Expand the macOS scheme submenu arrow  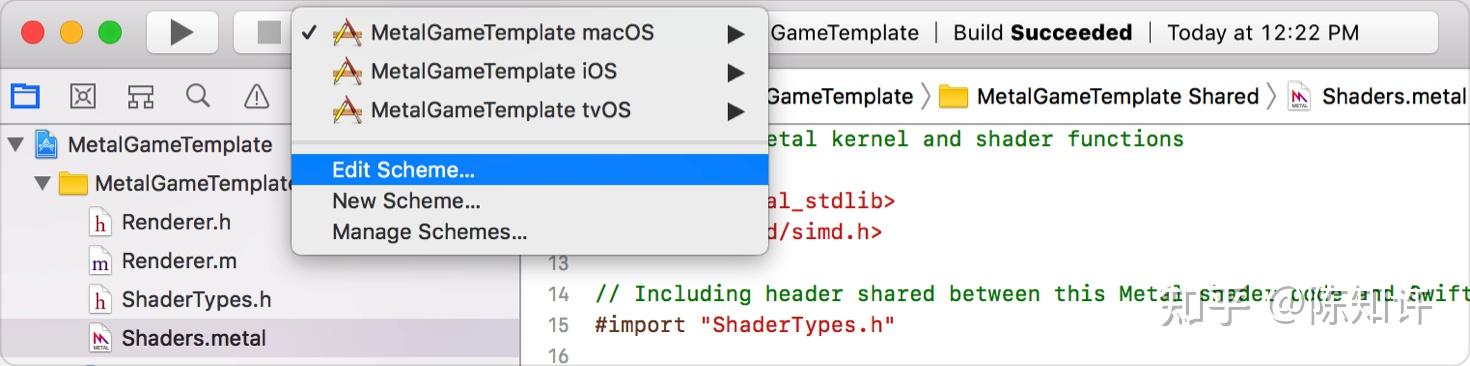pyautogui.click(x=736, y=34)
